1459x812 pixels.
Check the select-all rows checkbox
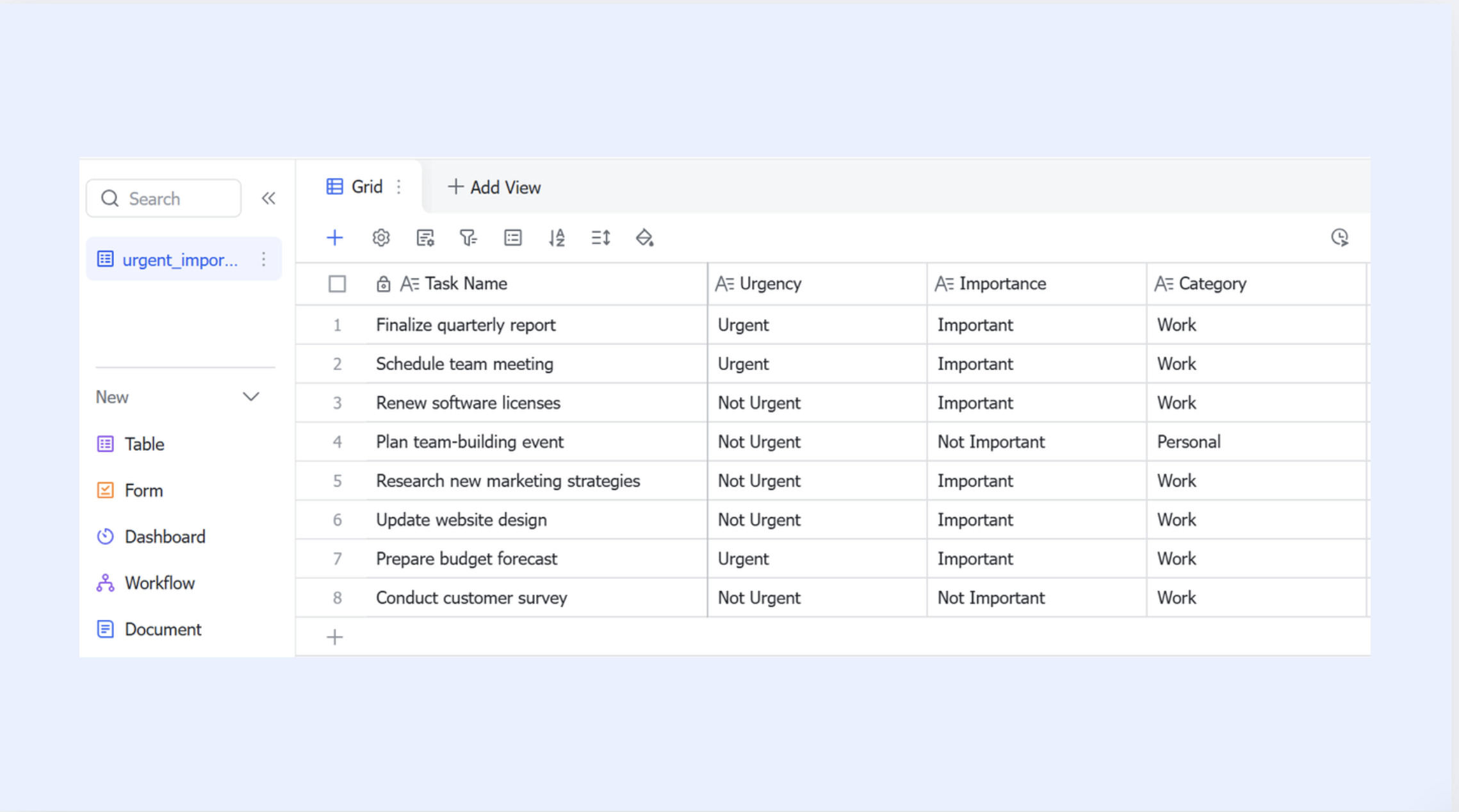click(x=337, y=284)
